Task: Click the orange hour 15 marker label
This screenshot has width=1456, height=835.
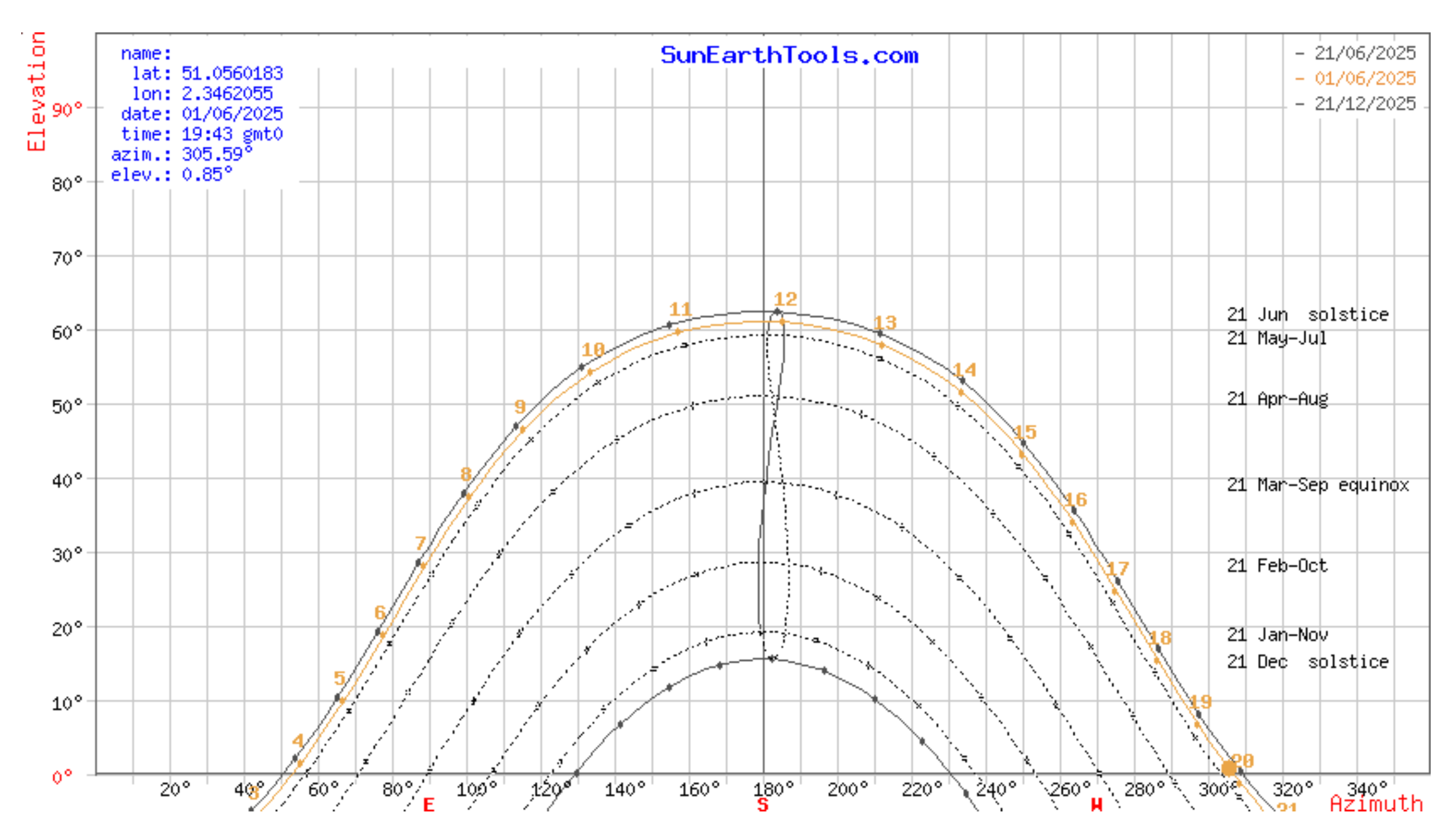Action: point(1025,432)
